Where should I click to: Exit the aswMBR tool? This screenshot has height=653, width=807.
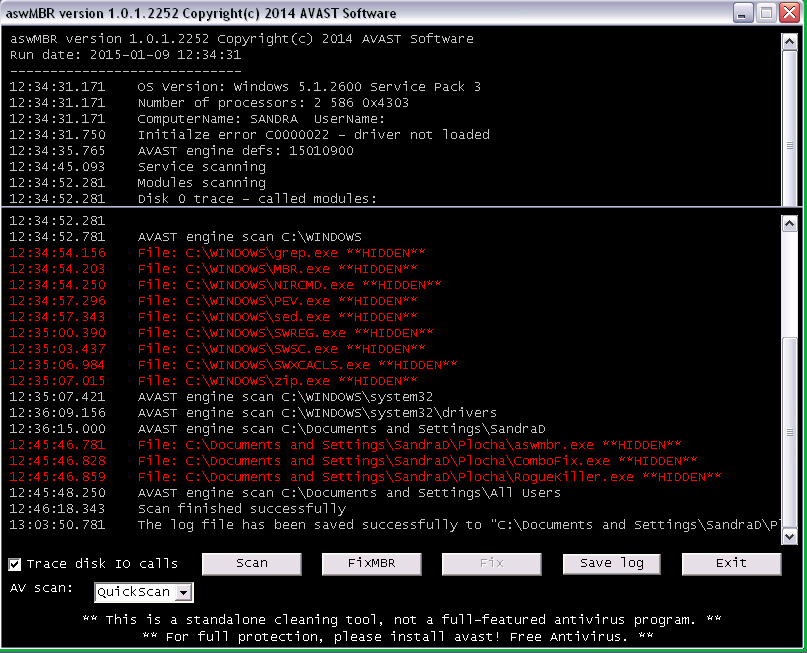click(x=731, y=563)
